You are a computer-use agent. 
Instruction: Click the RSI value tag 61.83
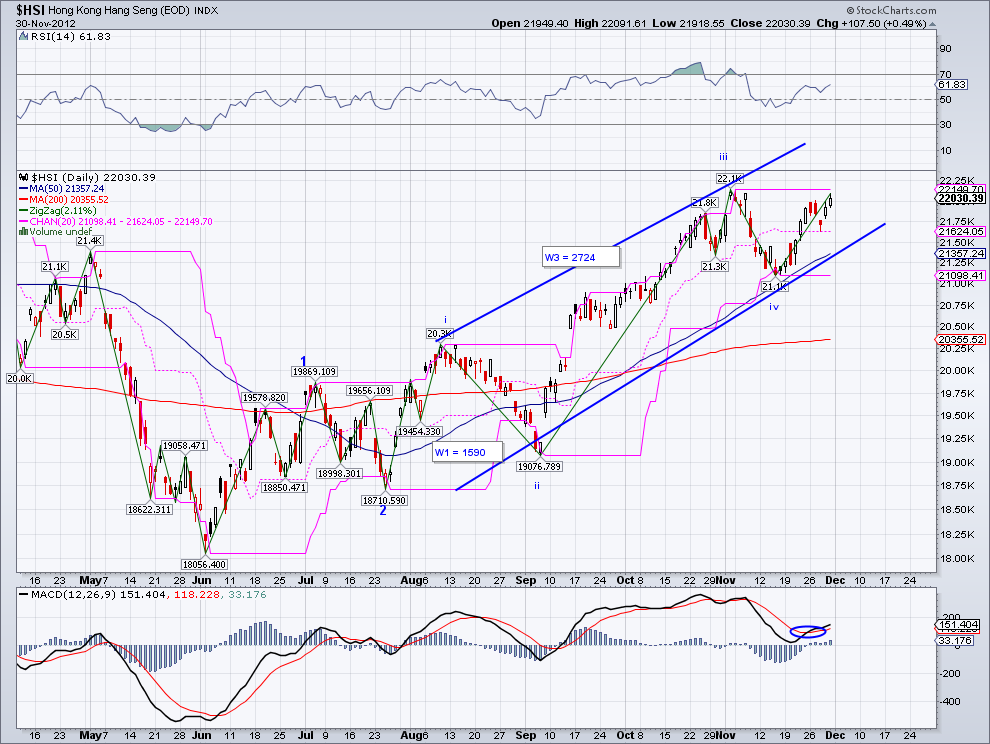[952, 85]
